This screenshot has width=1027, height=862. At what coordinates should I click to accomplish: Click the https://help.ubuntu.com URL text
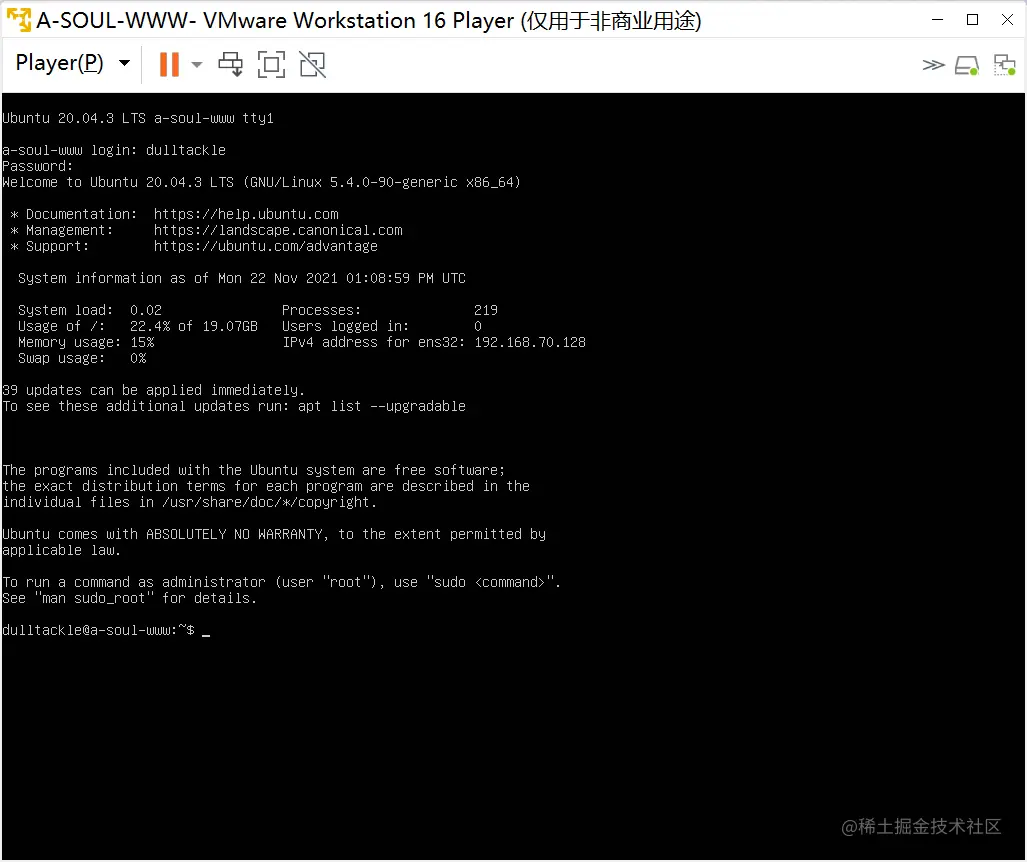pos(246,214)
